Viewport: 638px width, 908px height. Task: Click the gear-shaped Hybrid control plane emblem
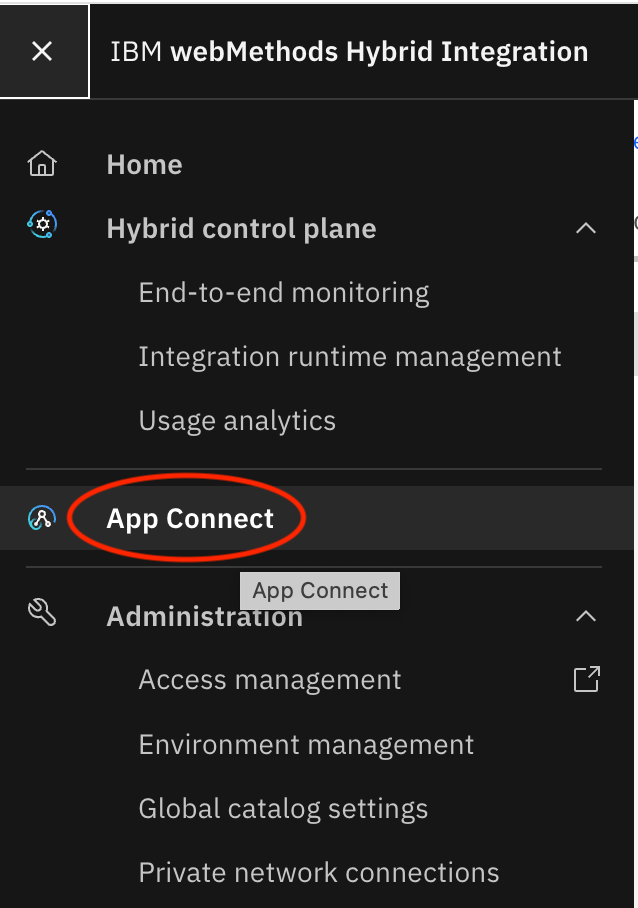[42, 225]
